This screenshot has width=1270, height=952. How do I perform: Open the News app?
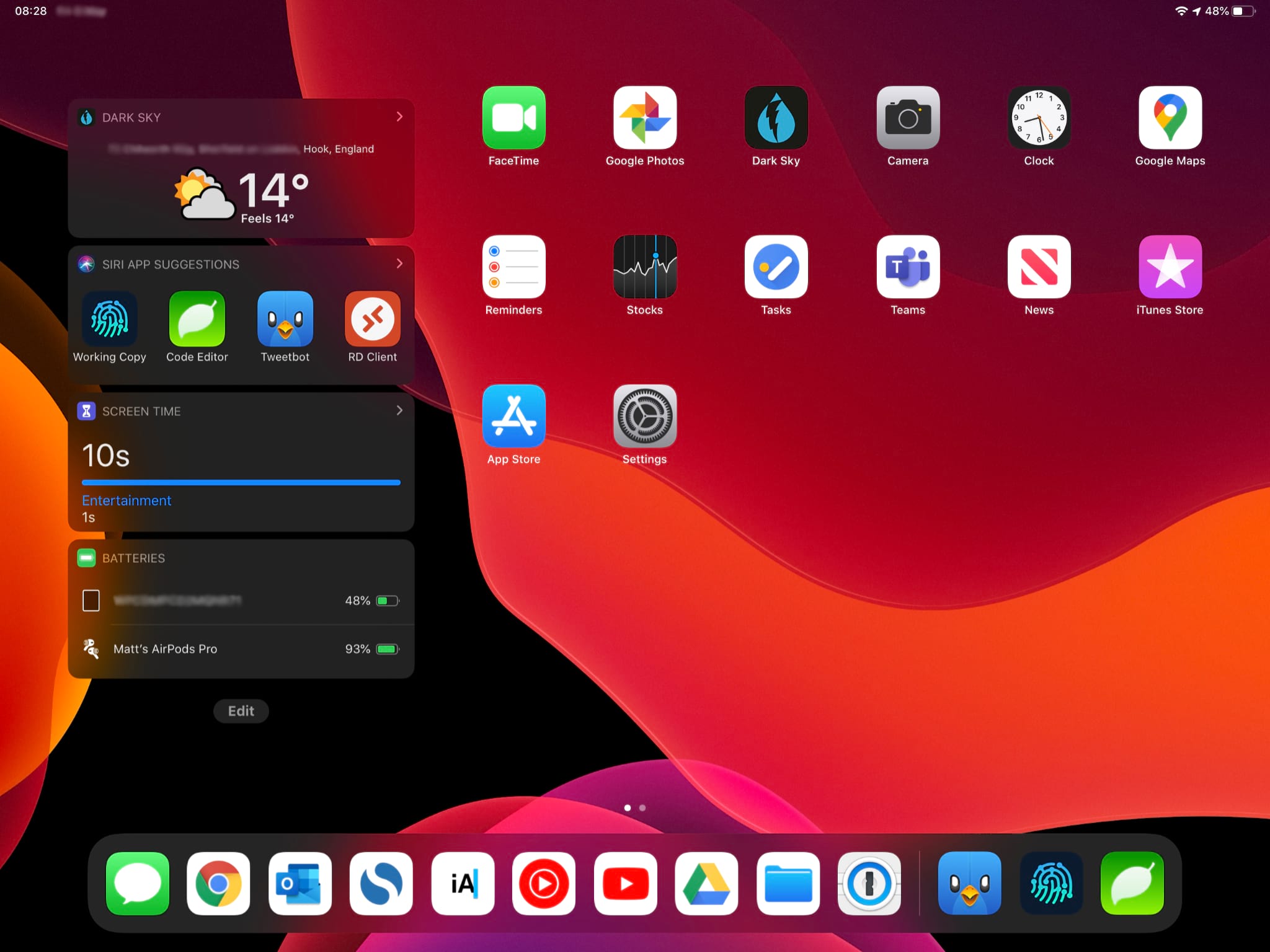(x=1039, y=267)
